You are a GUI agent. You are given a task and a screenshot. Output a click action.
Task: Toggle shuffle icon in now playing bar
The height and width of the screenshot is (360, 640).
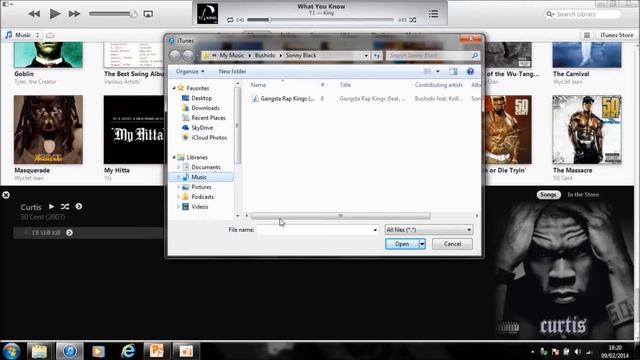pyautogui.click(x=413, y=20)
